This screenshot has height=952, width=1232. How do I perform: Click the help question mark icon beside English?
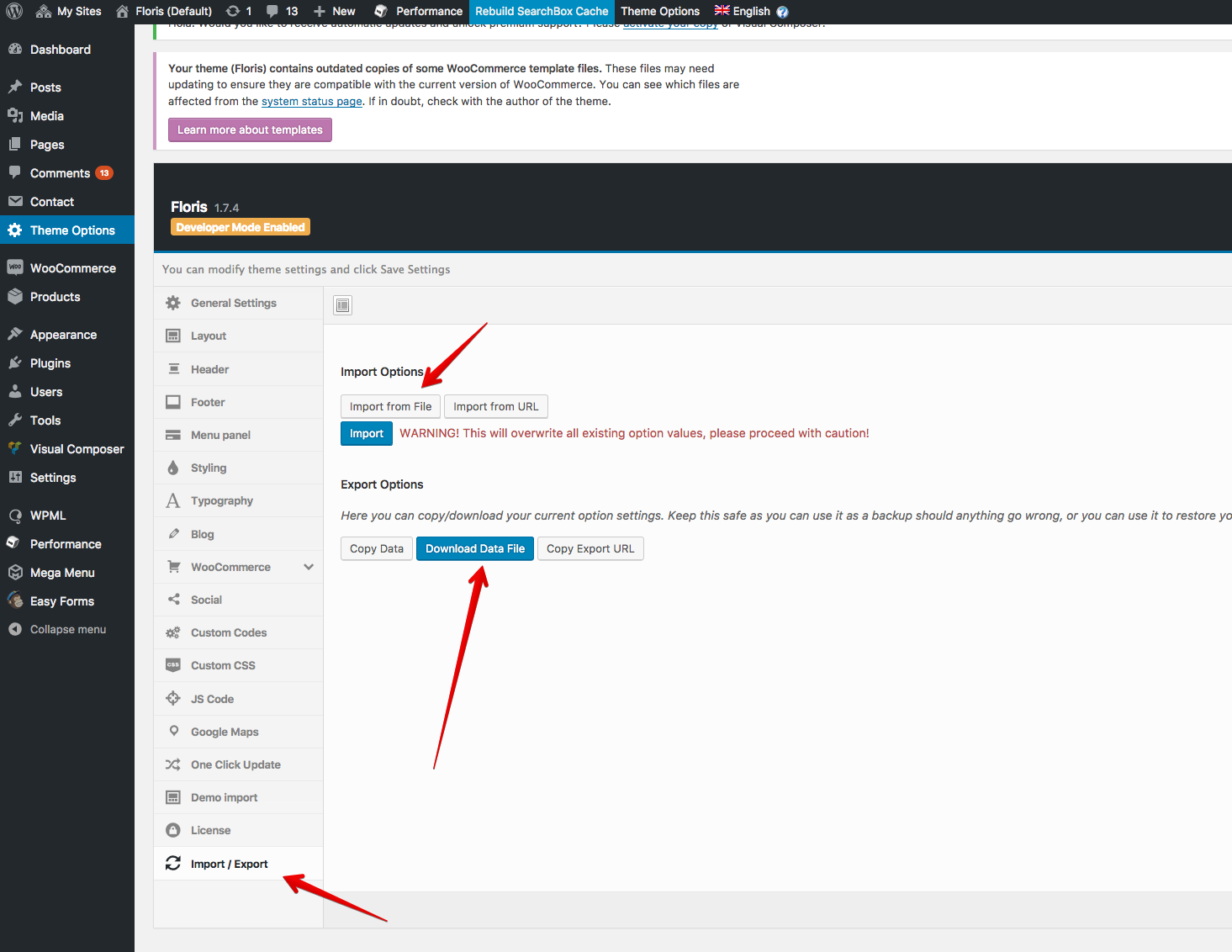(782, 12)
